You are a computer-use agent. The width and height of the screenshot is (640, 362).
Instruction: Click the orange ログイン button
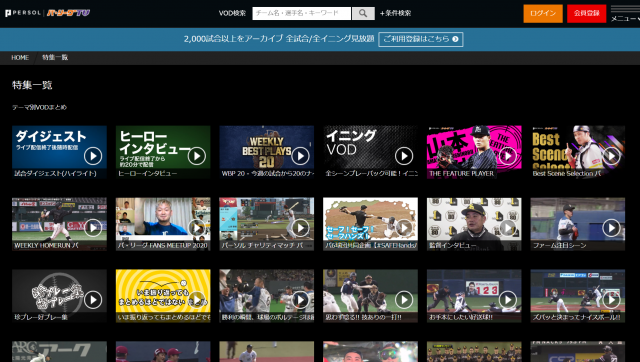543,13
